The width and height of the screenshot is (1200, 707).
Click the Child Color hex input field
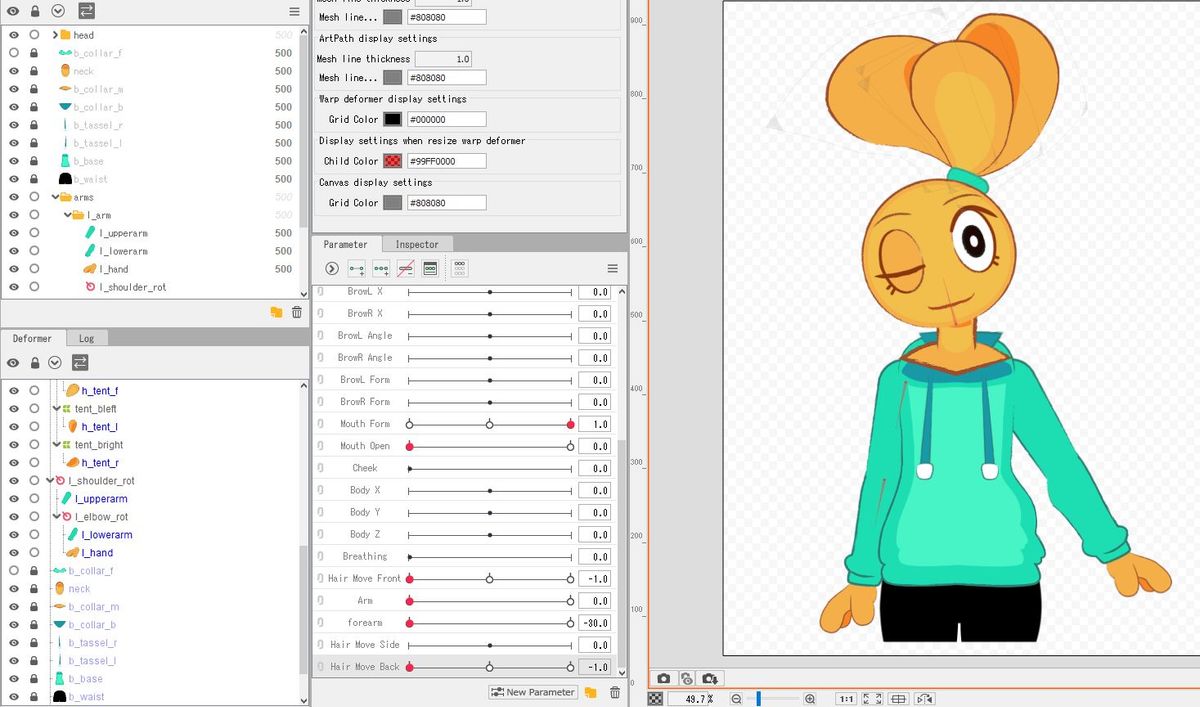tap(446, 161)
